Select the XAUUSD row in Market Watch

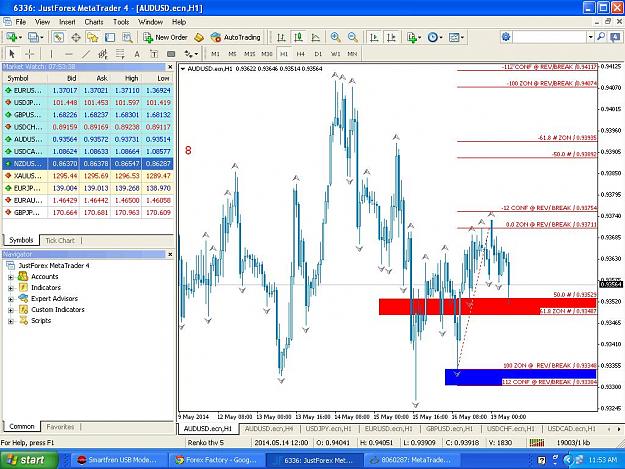click(x=88, y=176)
